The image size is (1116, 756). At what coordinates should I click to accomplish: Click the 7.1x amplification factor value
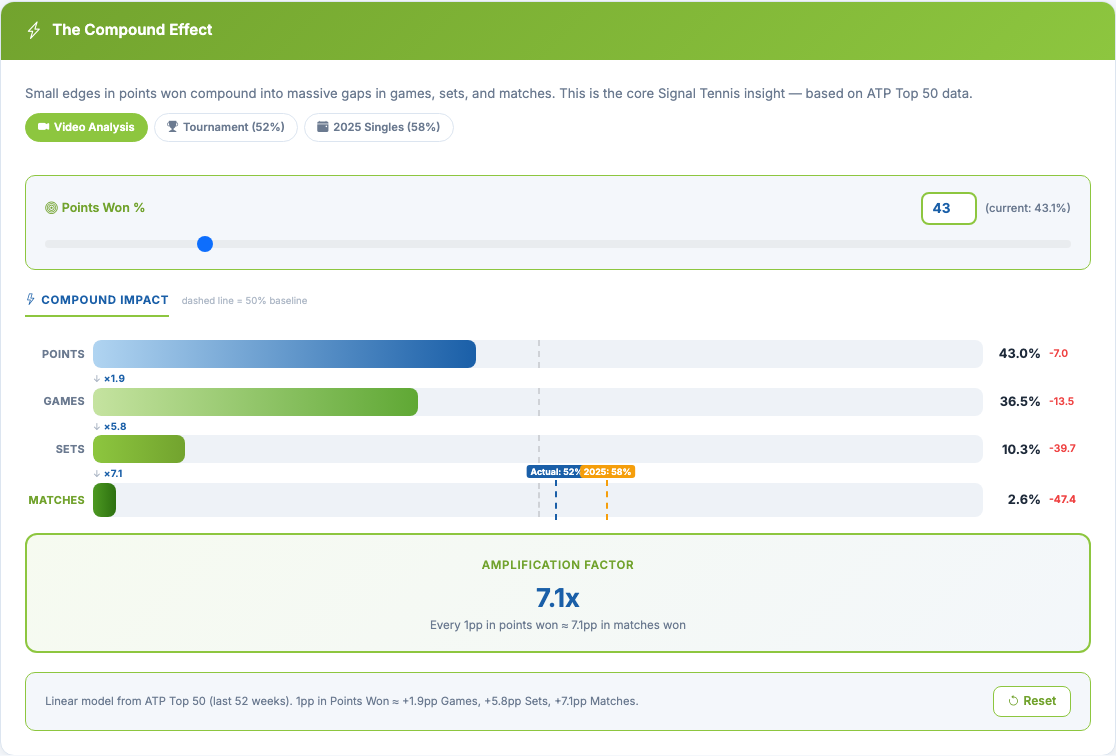point(557,598)
